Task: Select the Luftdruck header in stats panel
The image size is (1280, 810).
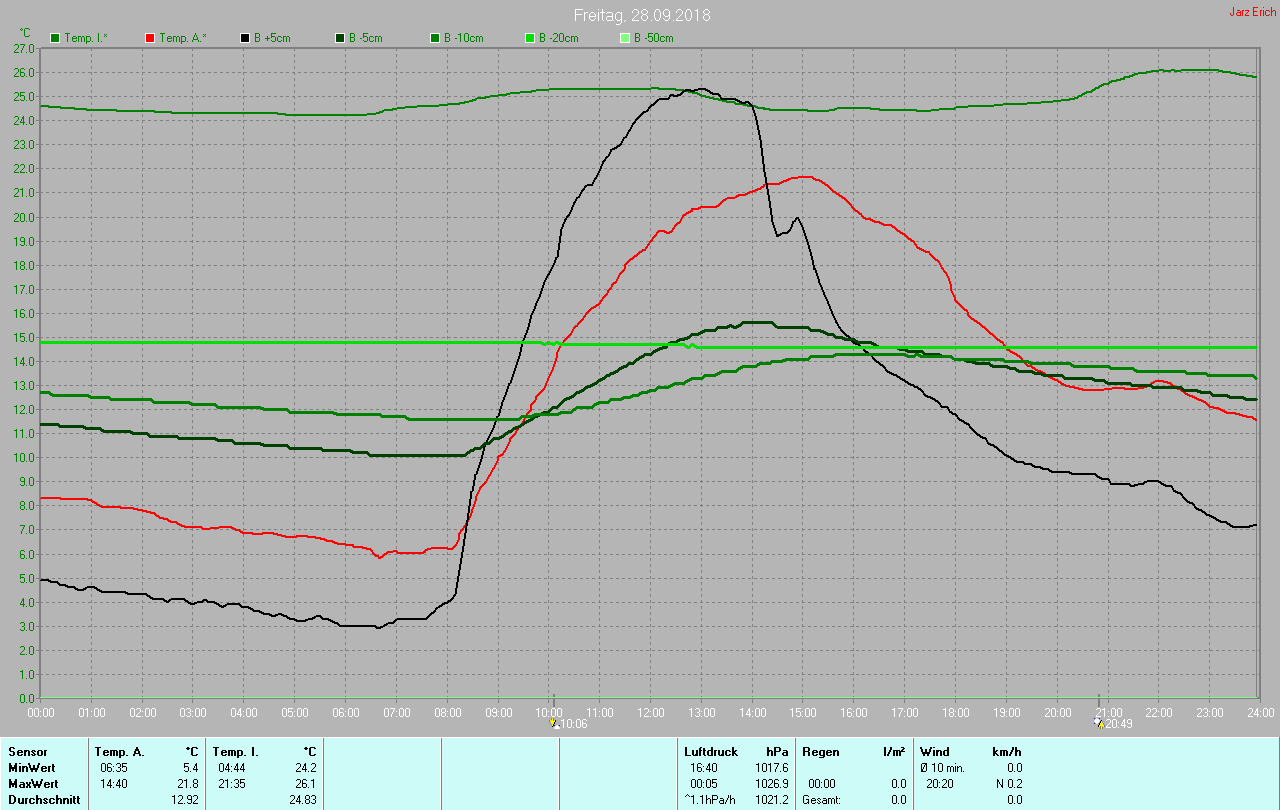Action: 711,751
